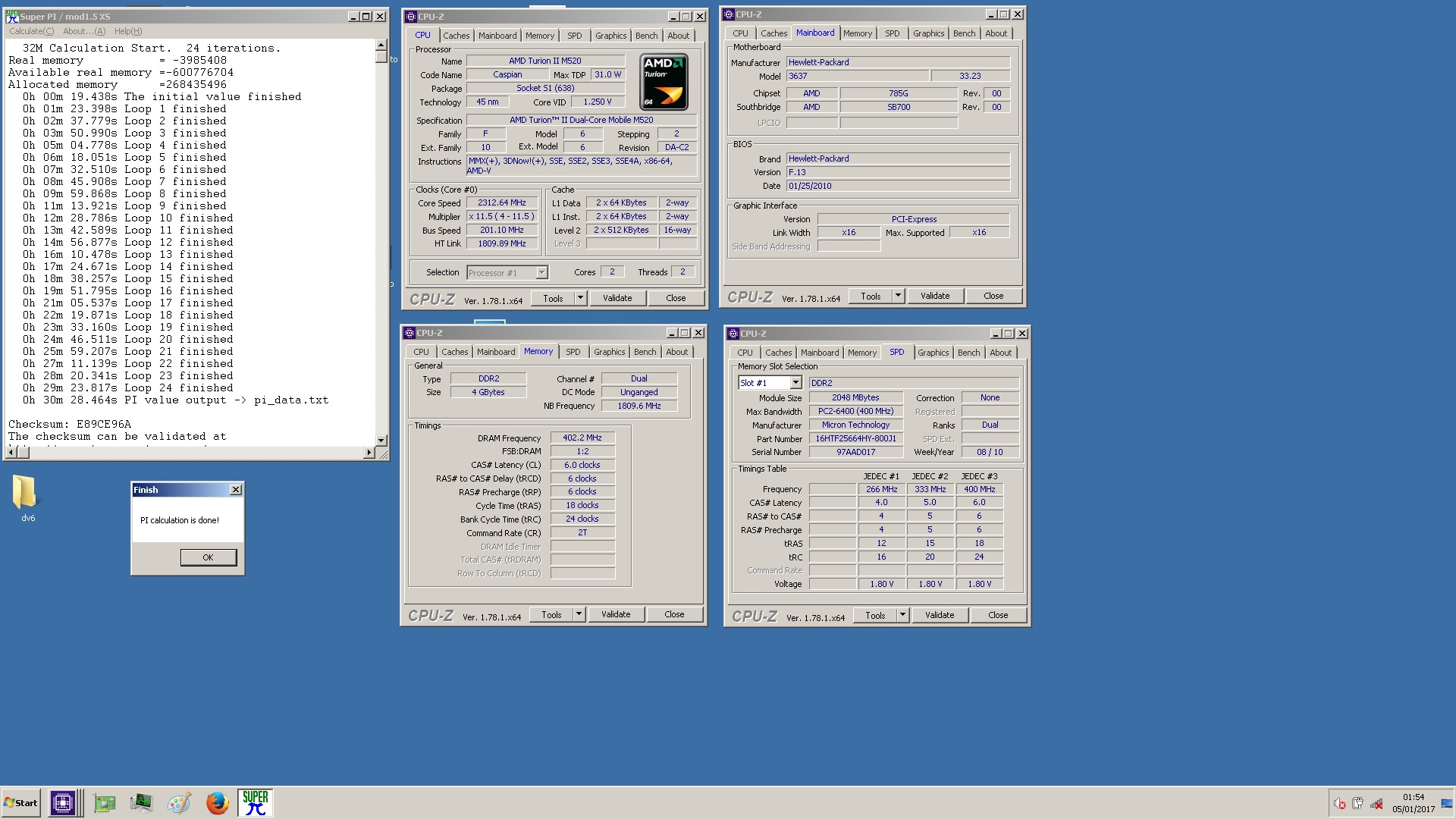Click the Super PI taskbar icon
This screenshot has height=819, width=1456.
coord(255,803)
